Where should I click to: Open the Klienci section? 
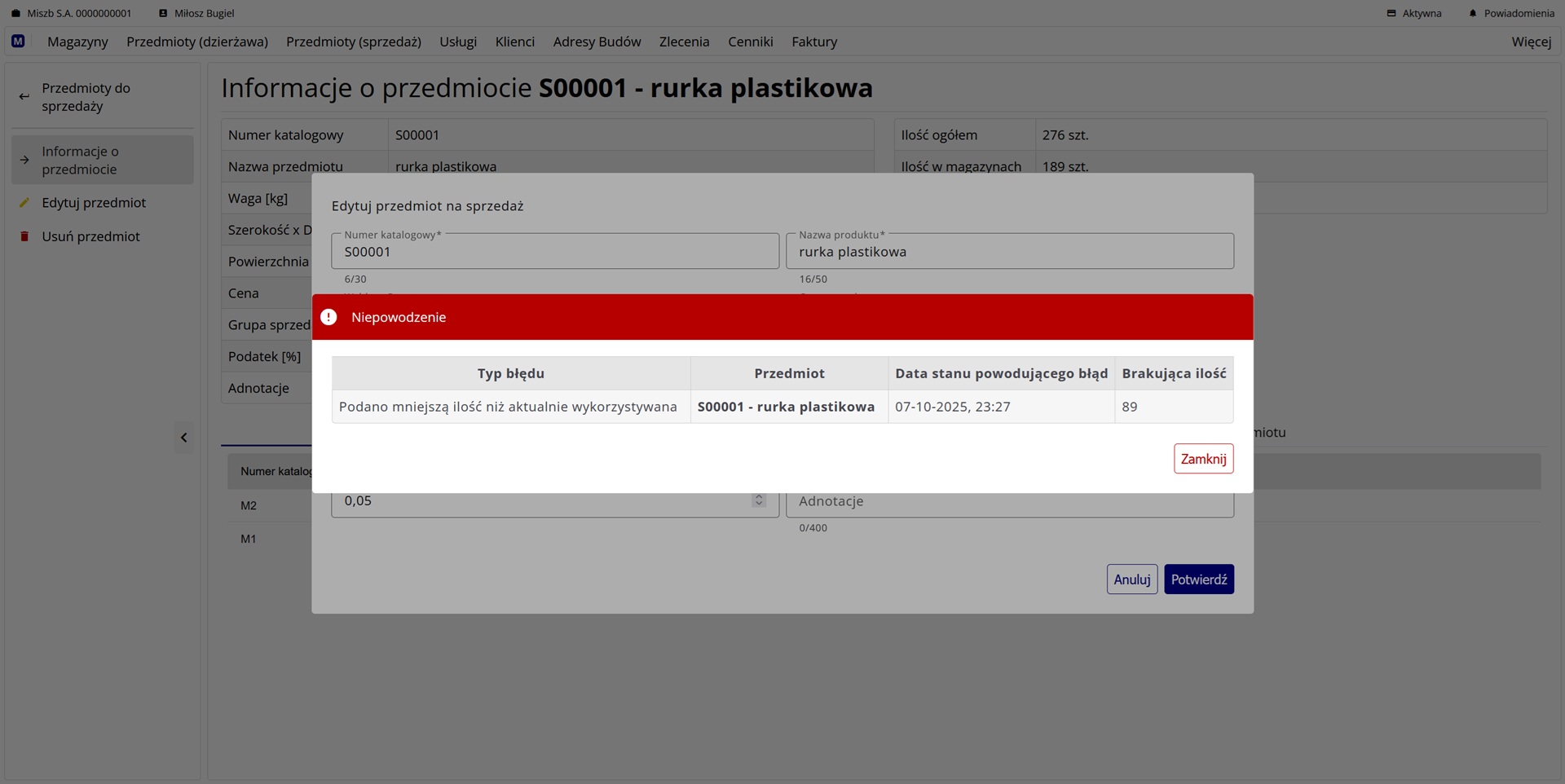click(x=514, y=41)
